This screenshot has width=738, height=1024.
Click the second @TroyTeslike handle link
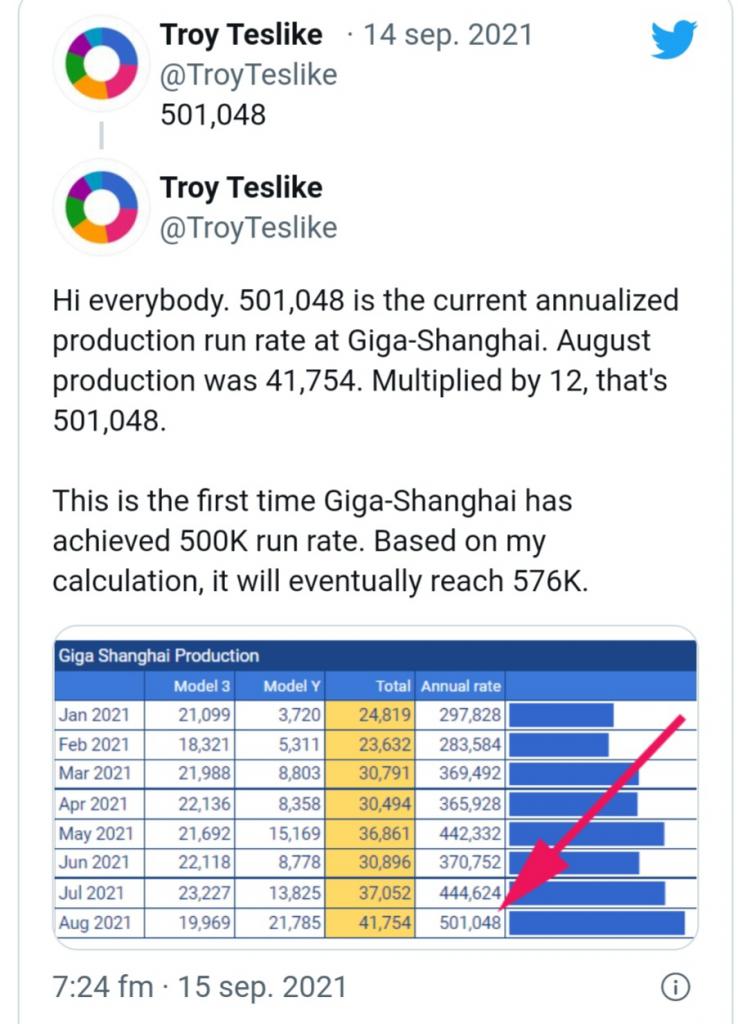point(249,227)
